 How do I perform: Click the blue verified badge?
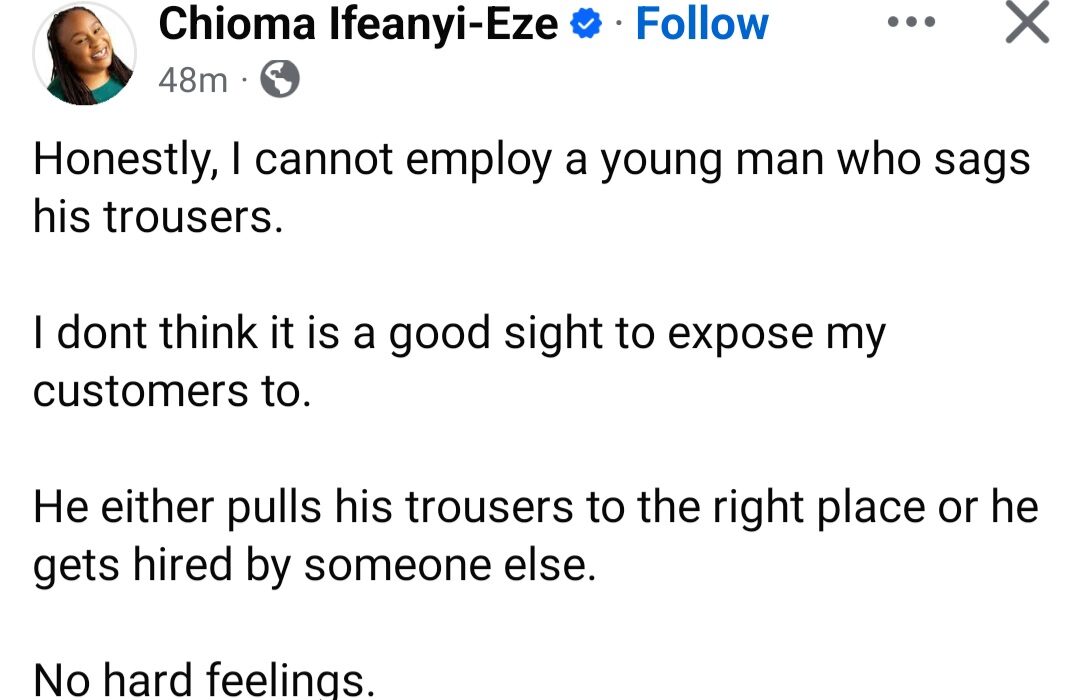coord(586,25)
